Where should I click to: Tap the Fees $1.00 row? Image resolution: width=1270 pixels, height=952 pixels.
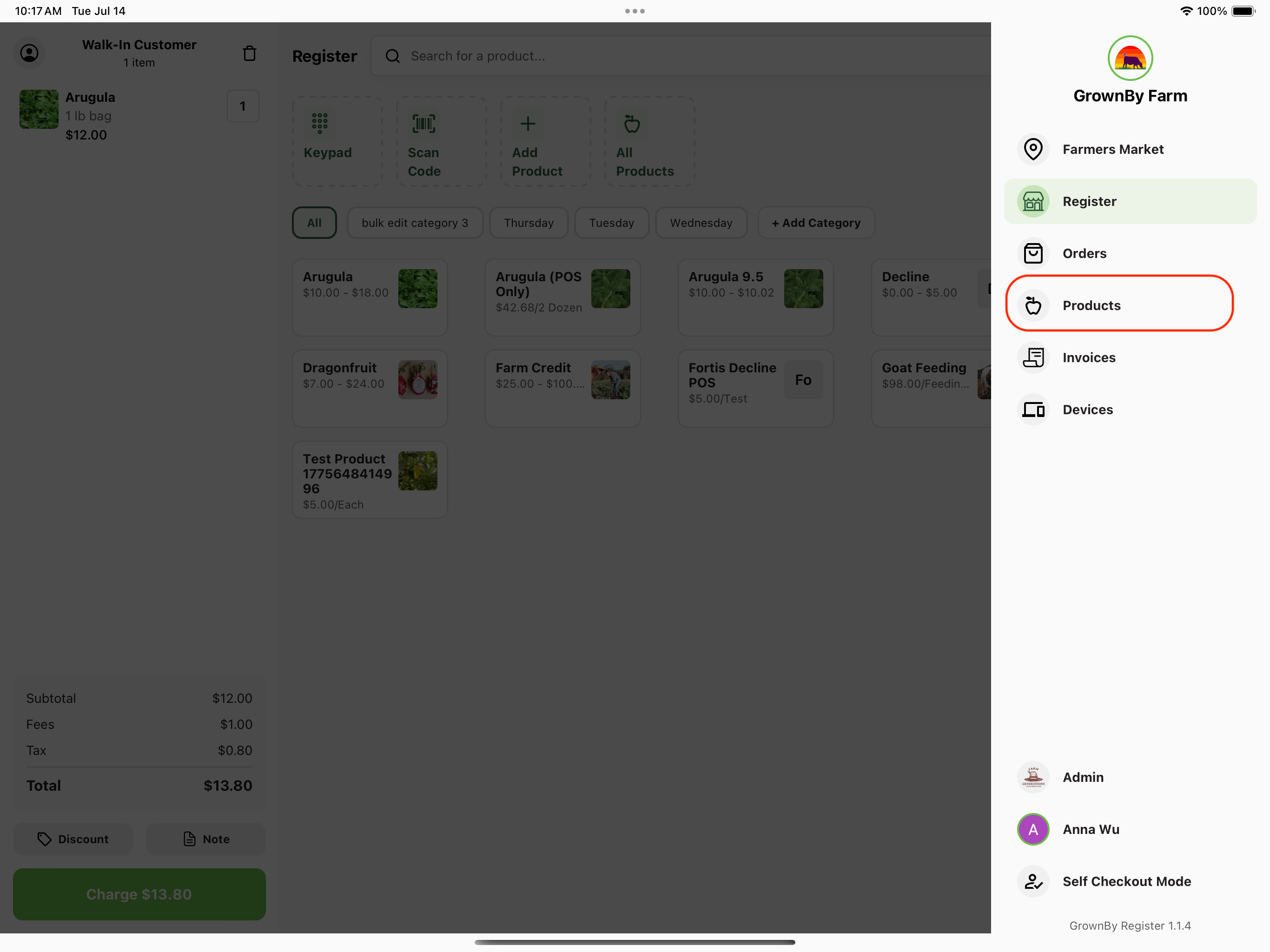tap(139, 725)
